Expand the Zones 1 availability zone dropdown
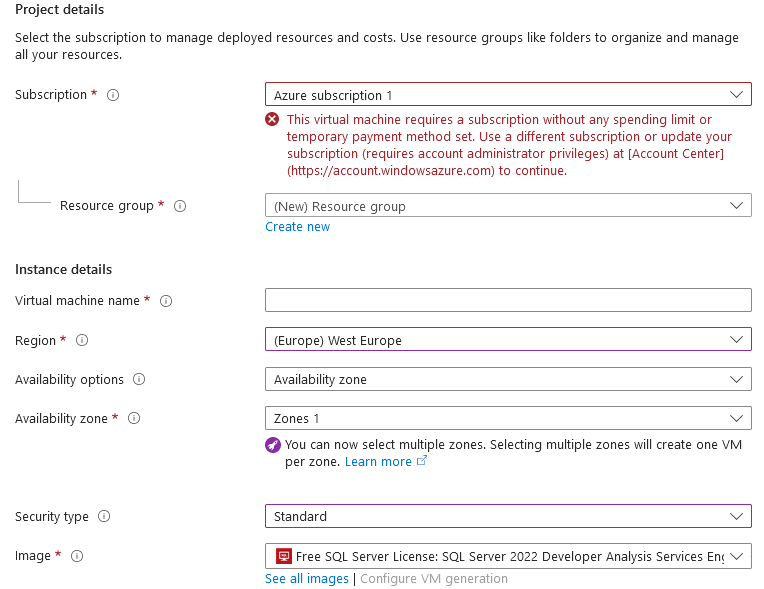Screen dimensions: 764x589 pos(508,418)
